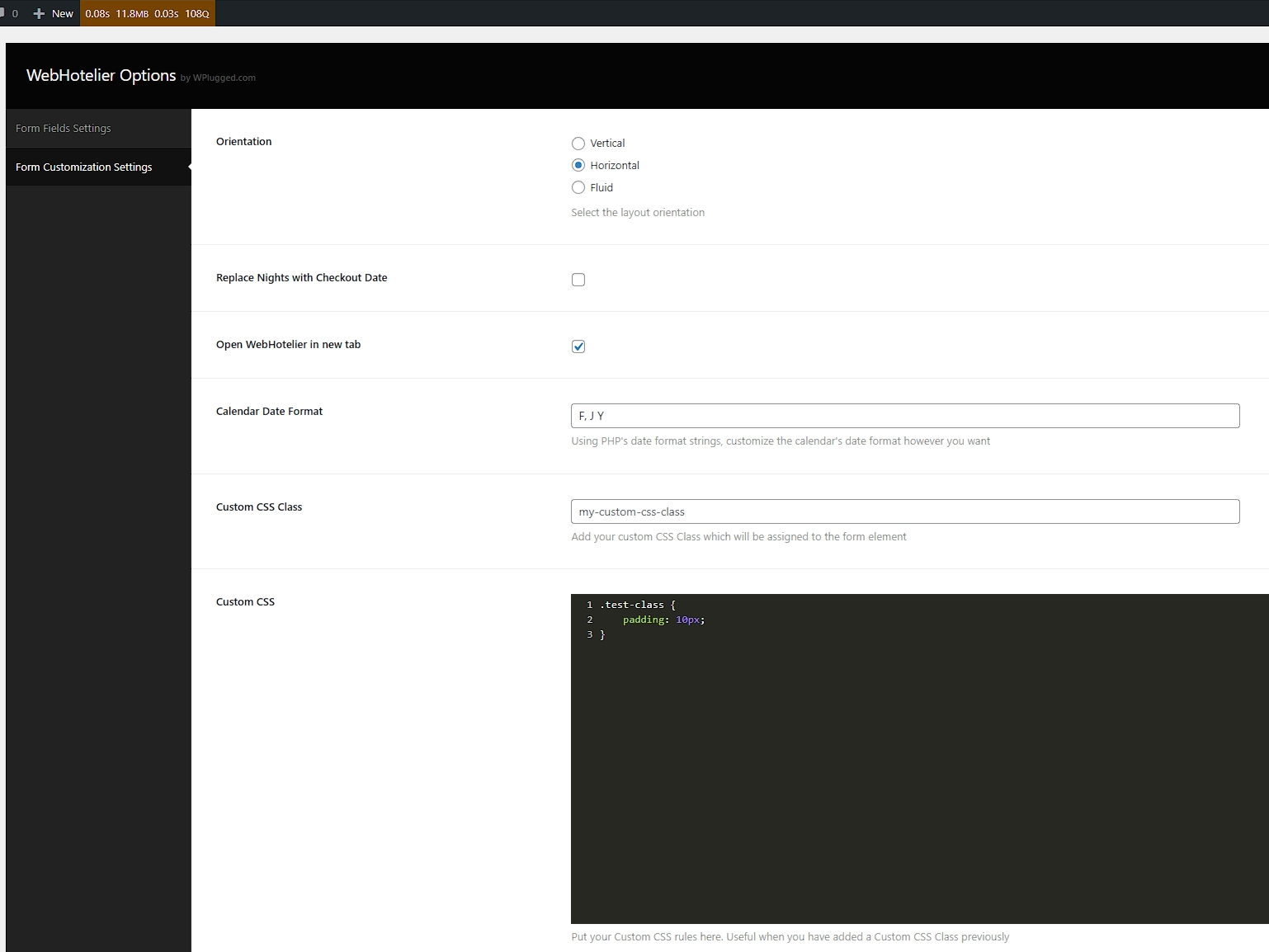Click line number 1 in the CSS editor
Viewport: 1269px width, 952px height.
point(590,605)
